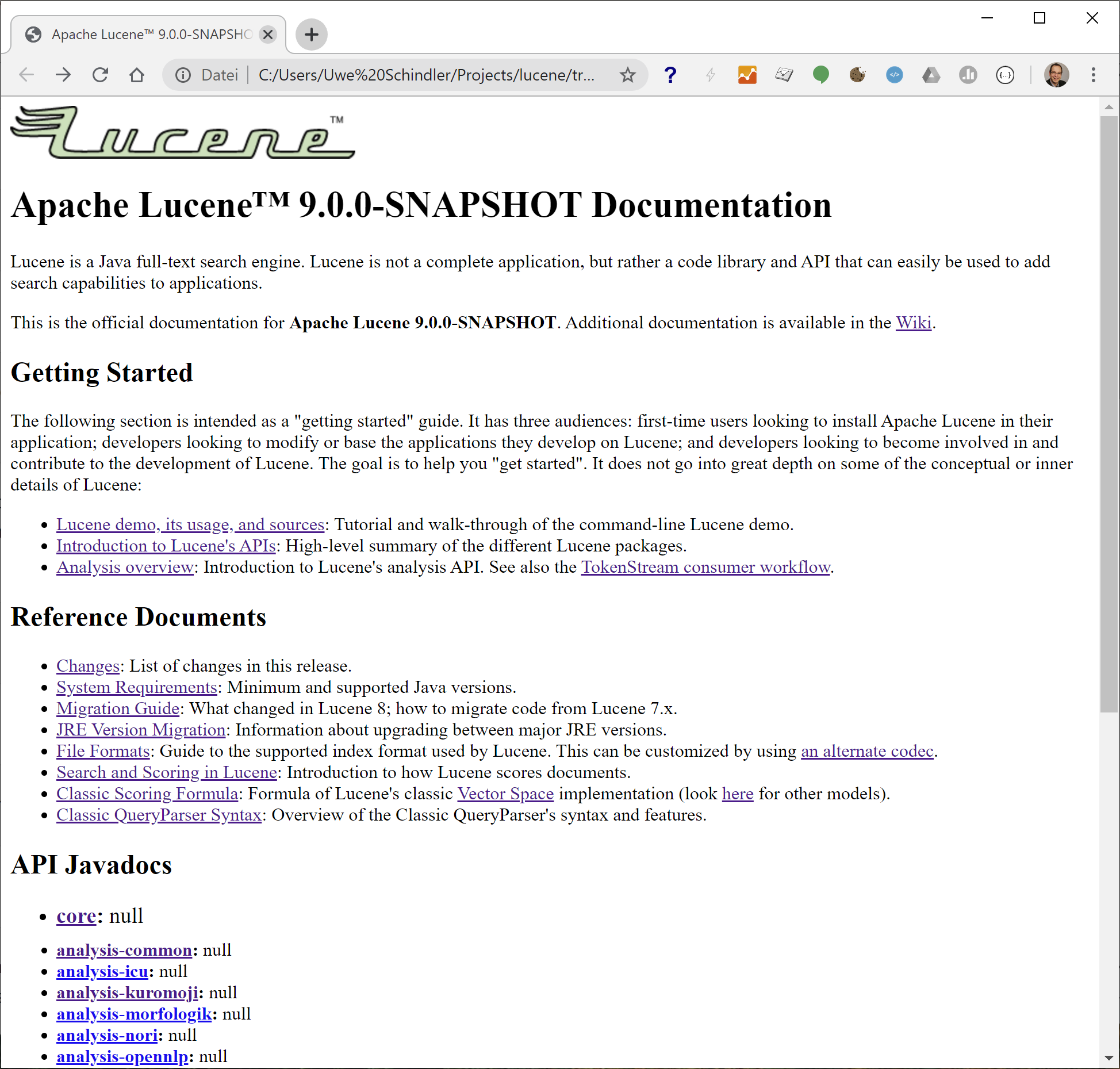Click the blue question mark extension icon
1120x1069 pixels.
[670, 75]
